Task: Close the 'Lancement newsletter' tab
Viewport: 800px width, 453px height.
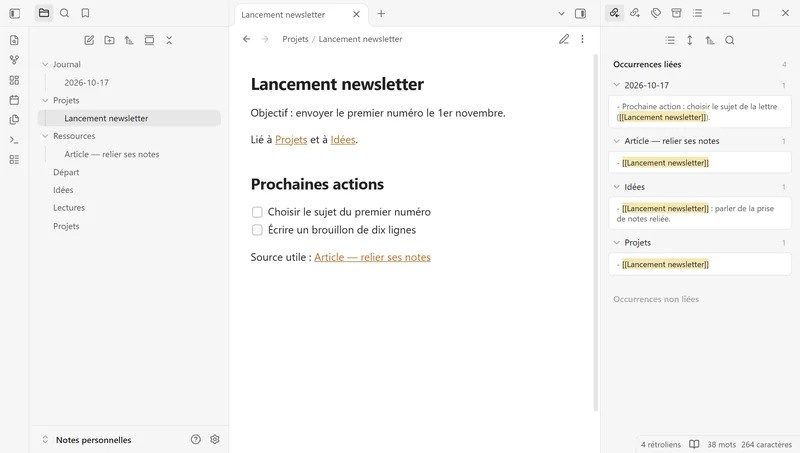Action: [357, 14]
